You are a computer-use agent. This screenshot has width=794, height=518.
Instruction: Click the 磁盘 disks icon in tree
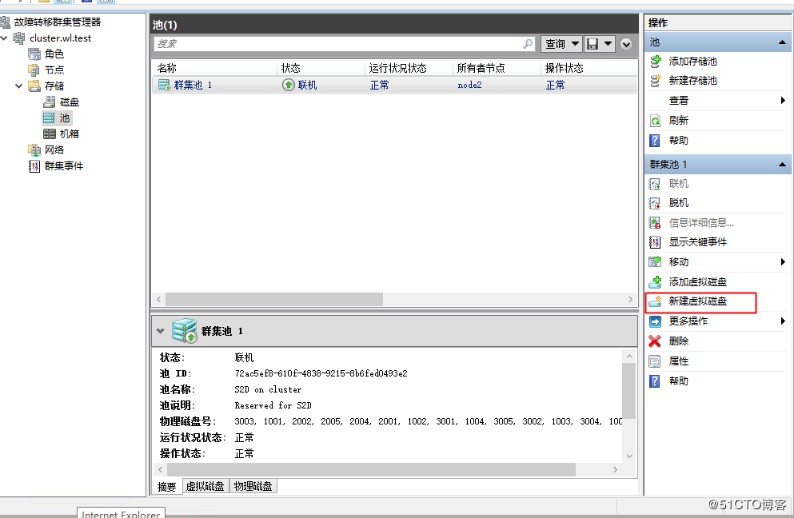pos(49,102)
